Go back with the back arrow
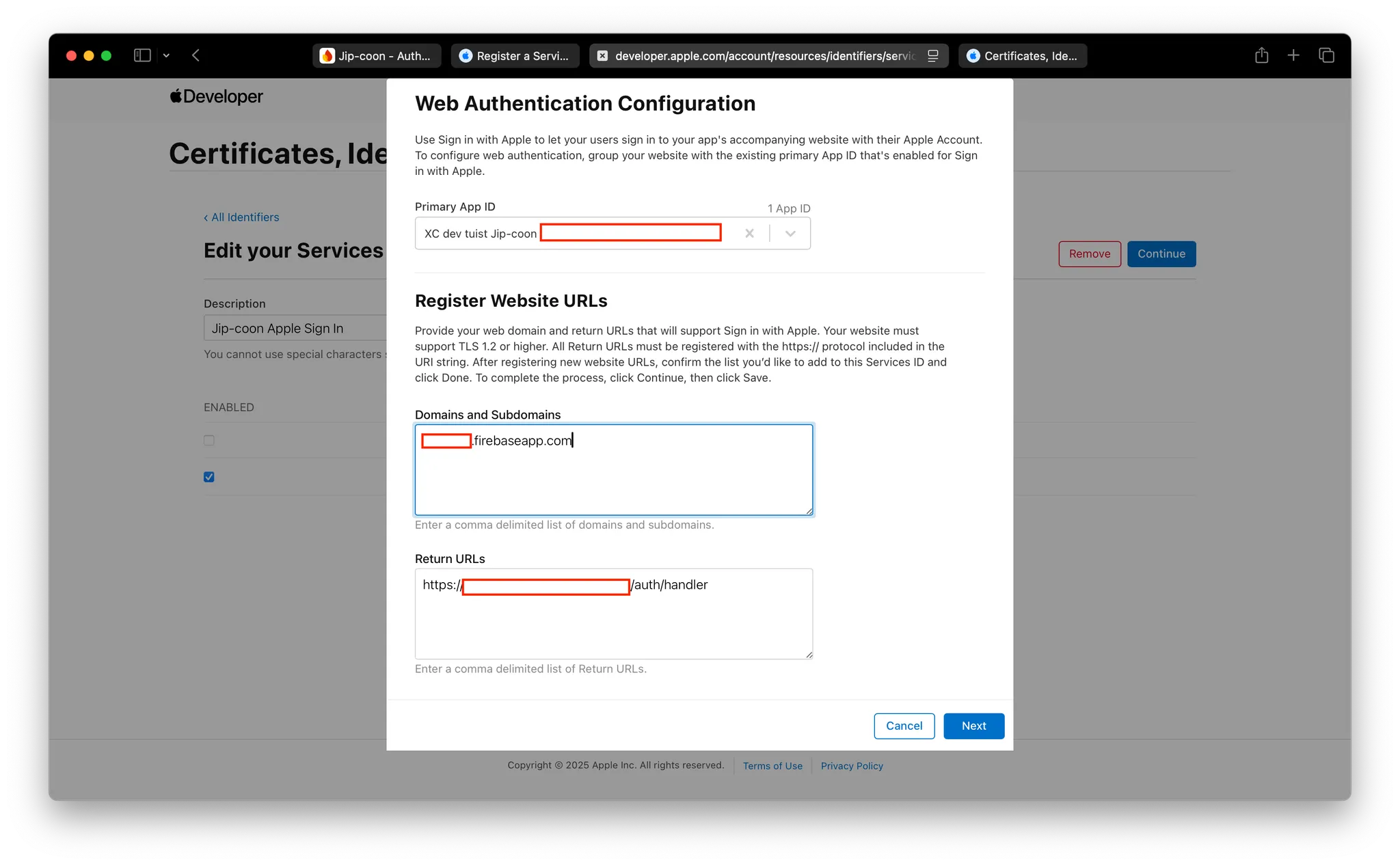Screen dimensions: 1400x865 196,55
